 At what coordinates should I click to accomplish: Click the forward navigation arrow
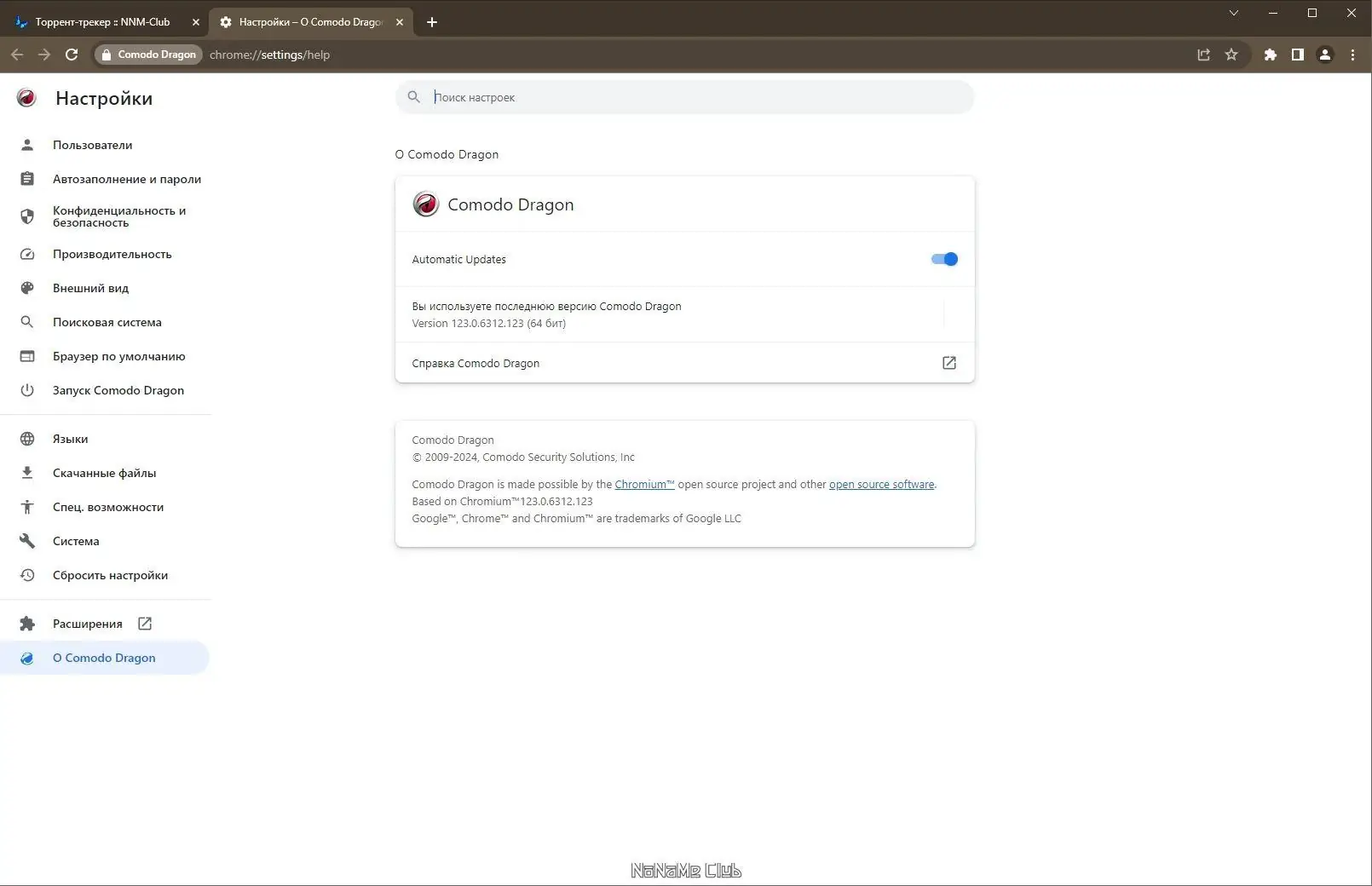[44, 55]
